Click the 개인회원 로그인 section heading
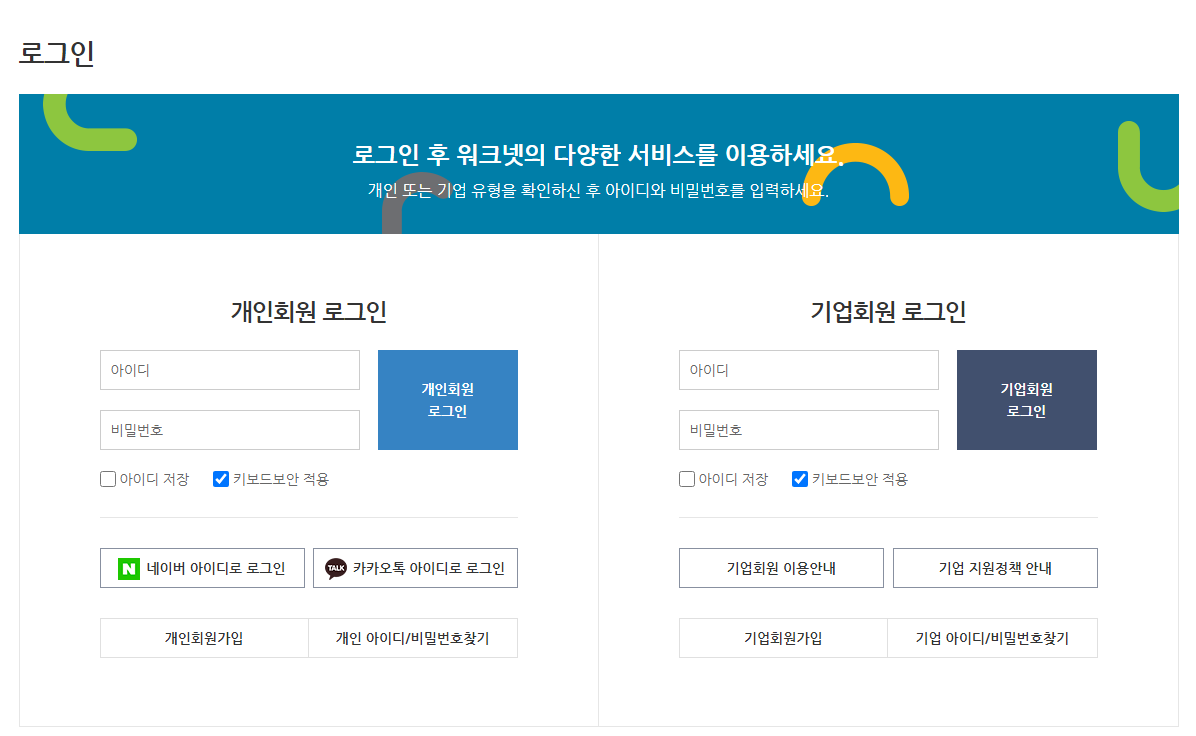This screenshot has width=1196, height=736. tap(309, 312)
